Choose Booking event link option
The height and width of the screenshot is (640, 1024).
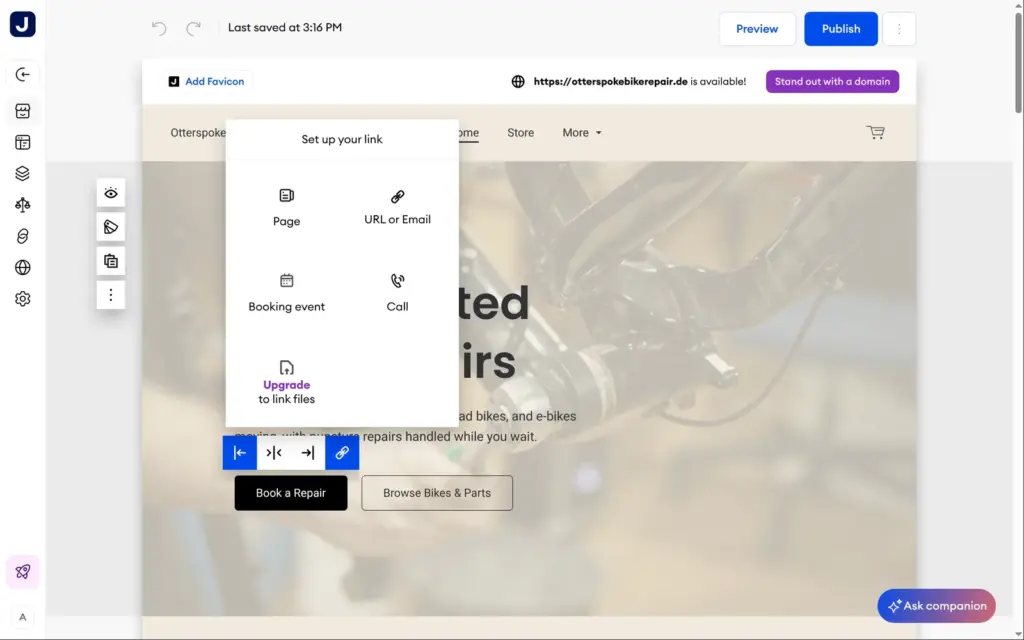[287, 293]
